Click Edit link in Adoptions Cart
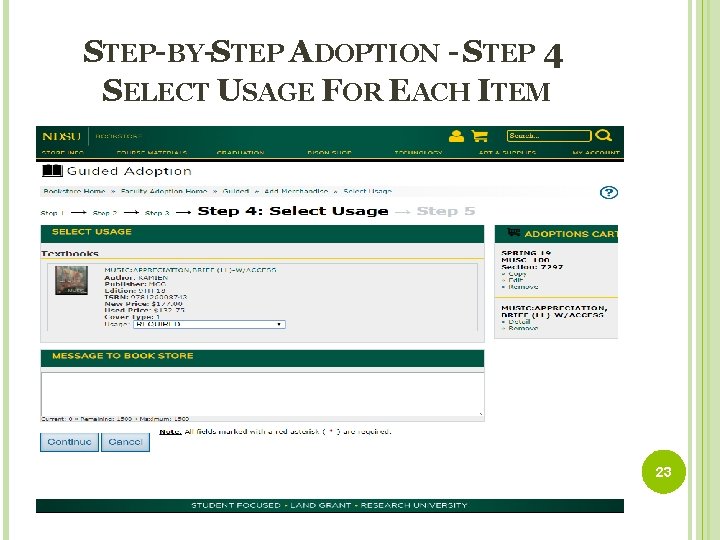This screenshot has height=540, width=720. point(516,280)
